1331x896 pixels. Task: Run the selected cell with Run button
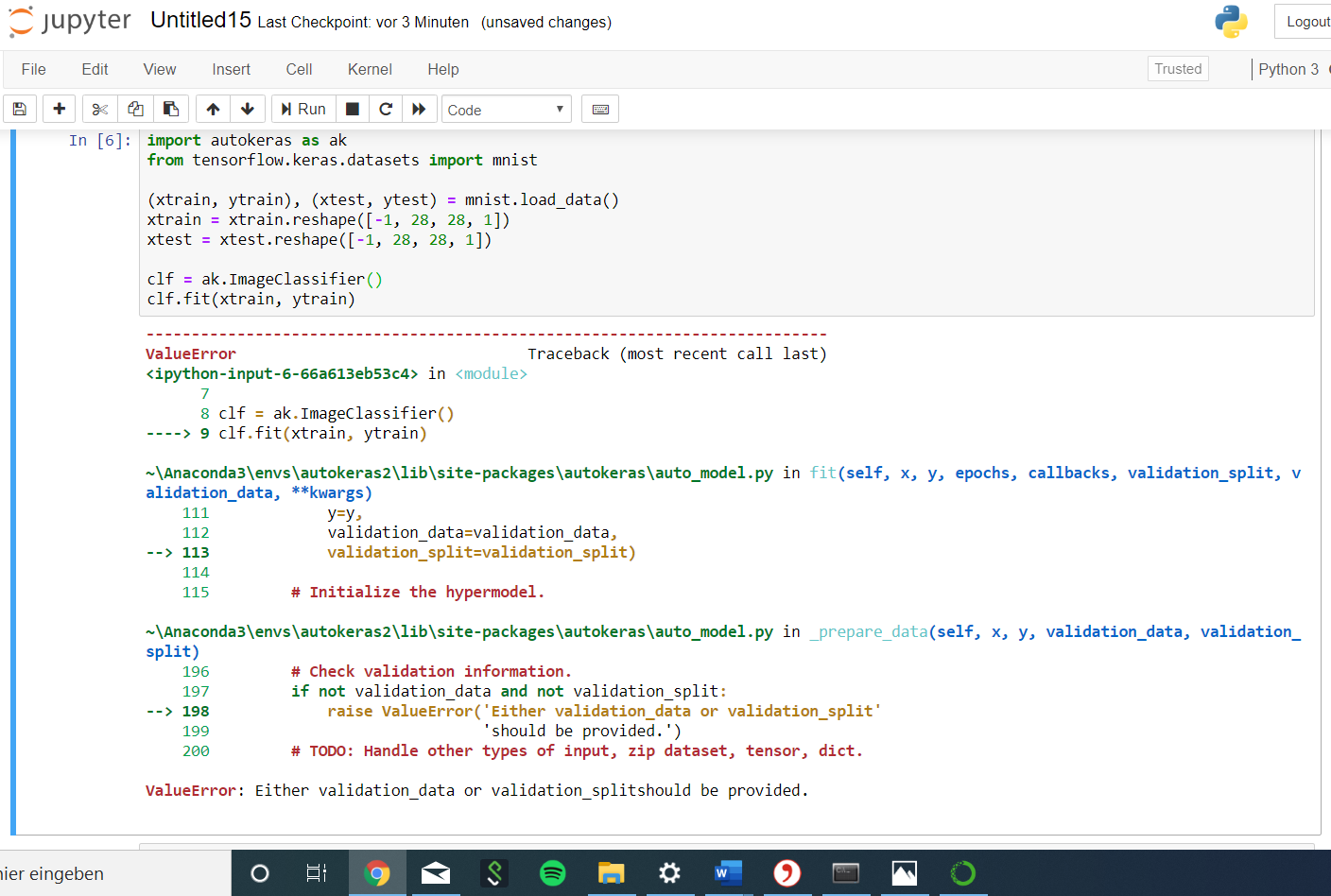click(302, 109)
